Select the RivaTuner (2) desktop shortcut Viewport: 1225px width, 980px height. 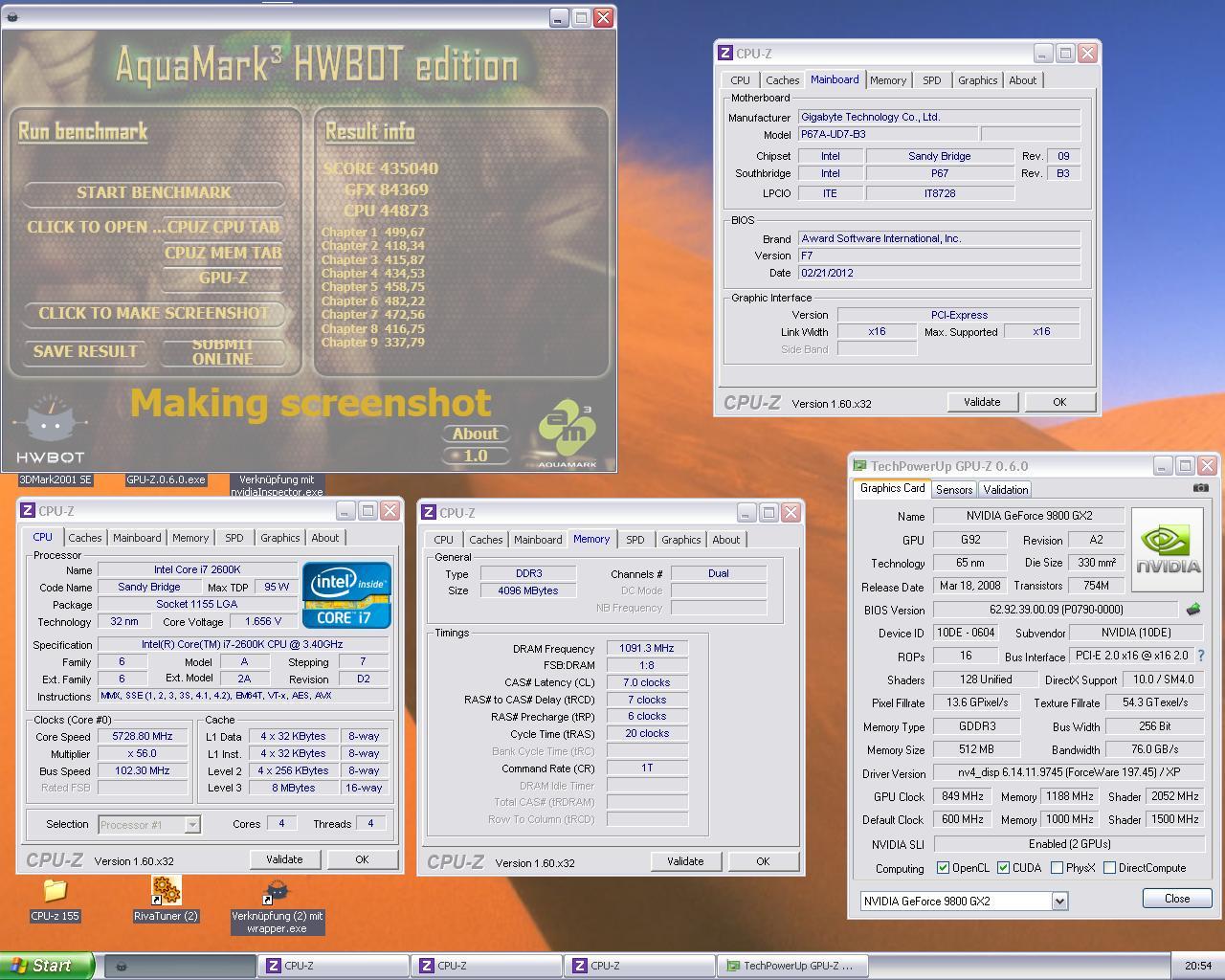(166, 891)
